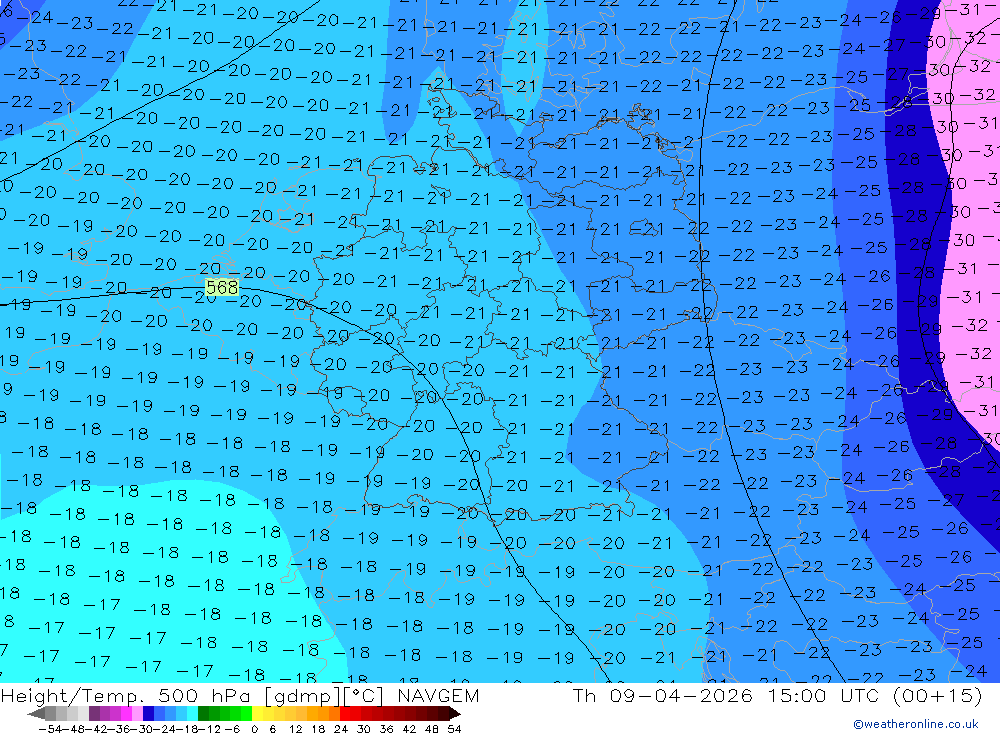Click the dark navy blue legend swatch
Screen dimensions: 1000x733
tap(148, 714)
